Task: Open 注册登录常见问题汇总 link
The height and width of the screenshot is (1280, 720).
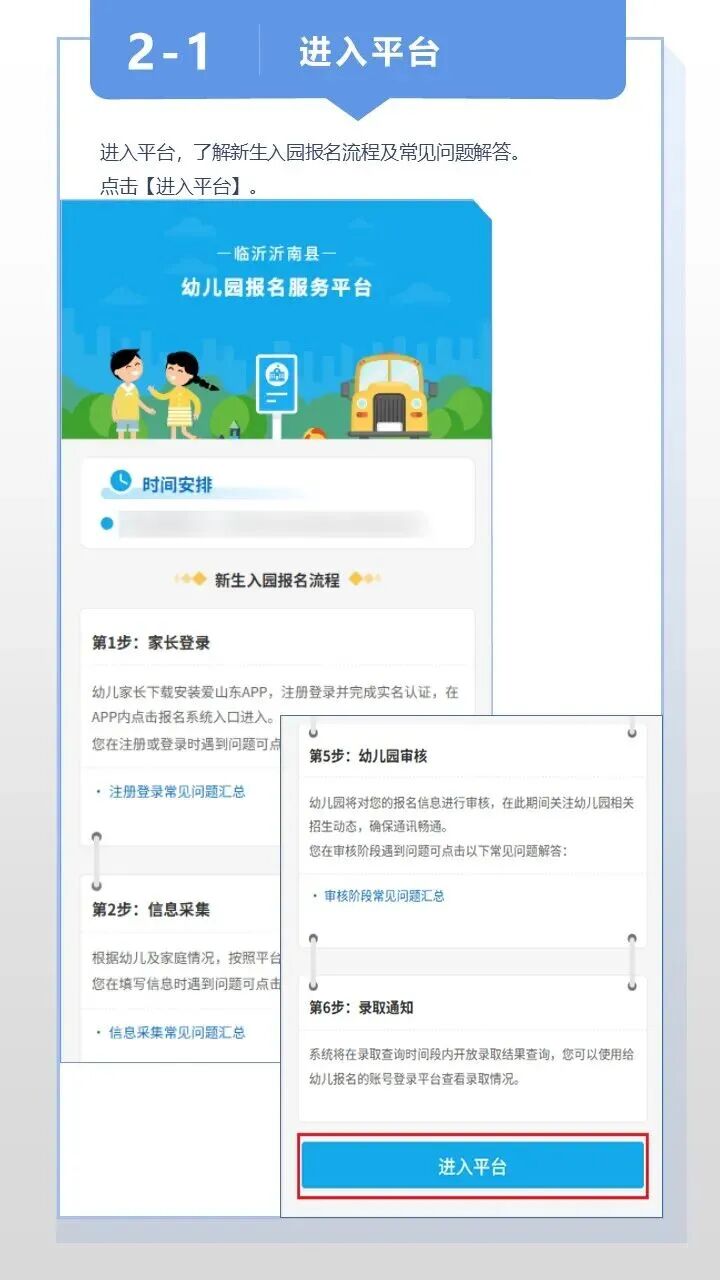Action: click(176, 791)
